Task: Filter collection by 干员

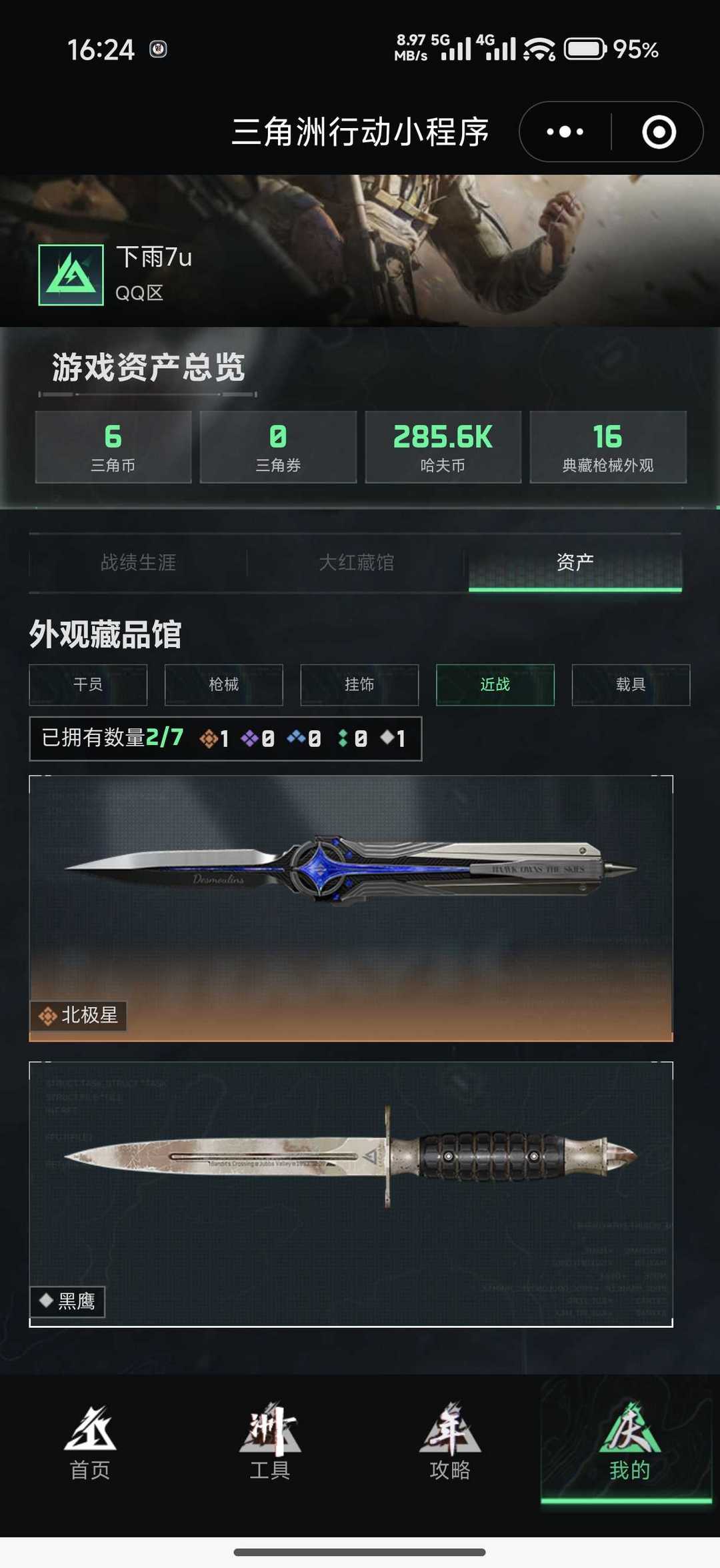Action: (88, 684)
